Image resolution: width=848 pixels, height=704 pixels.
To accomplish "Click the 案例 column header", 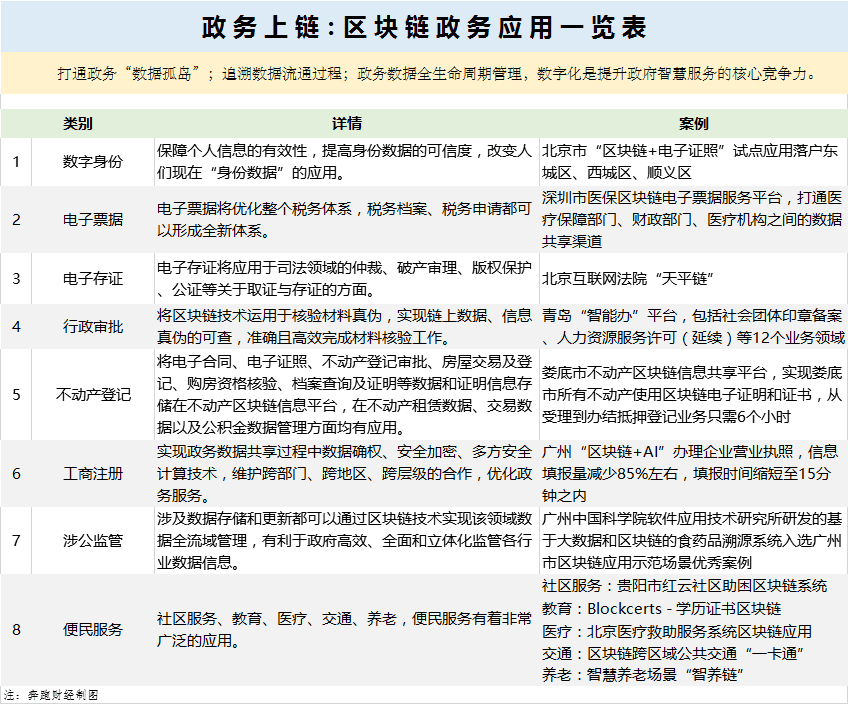I will (x=693, y=124).
